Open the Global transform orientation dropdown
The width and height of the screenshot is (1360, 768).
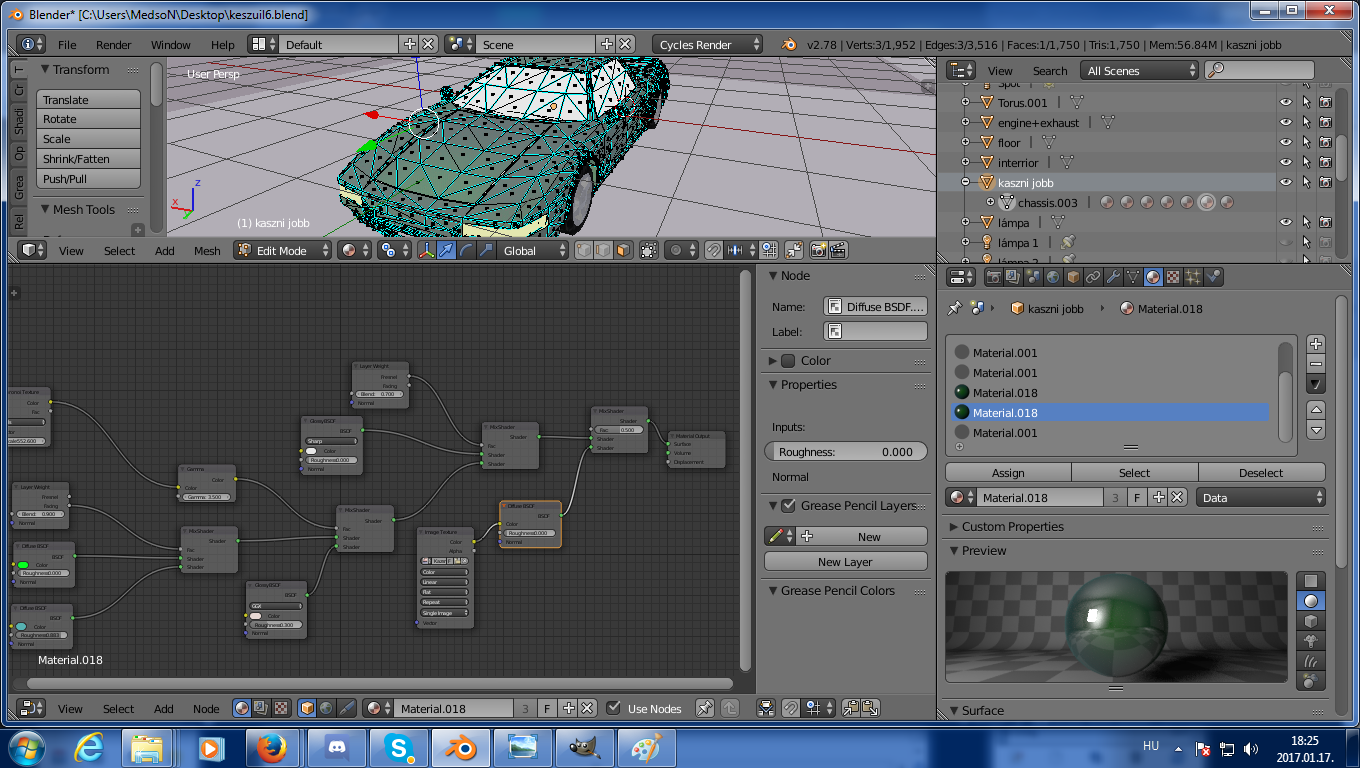(x=533, y=250)
